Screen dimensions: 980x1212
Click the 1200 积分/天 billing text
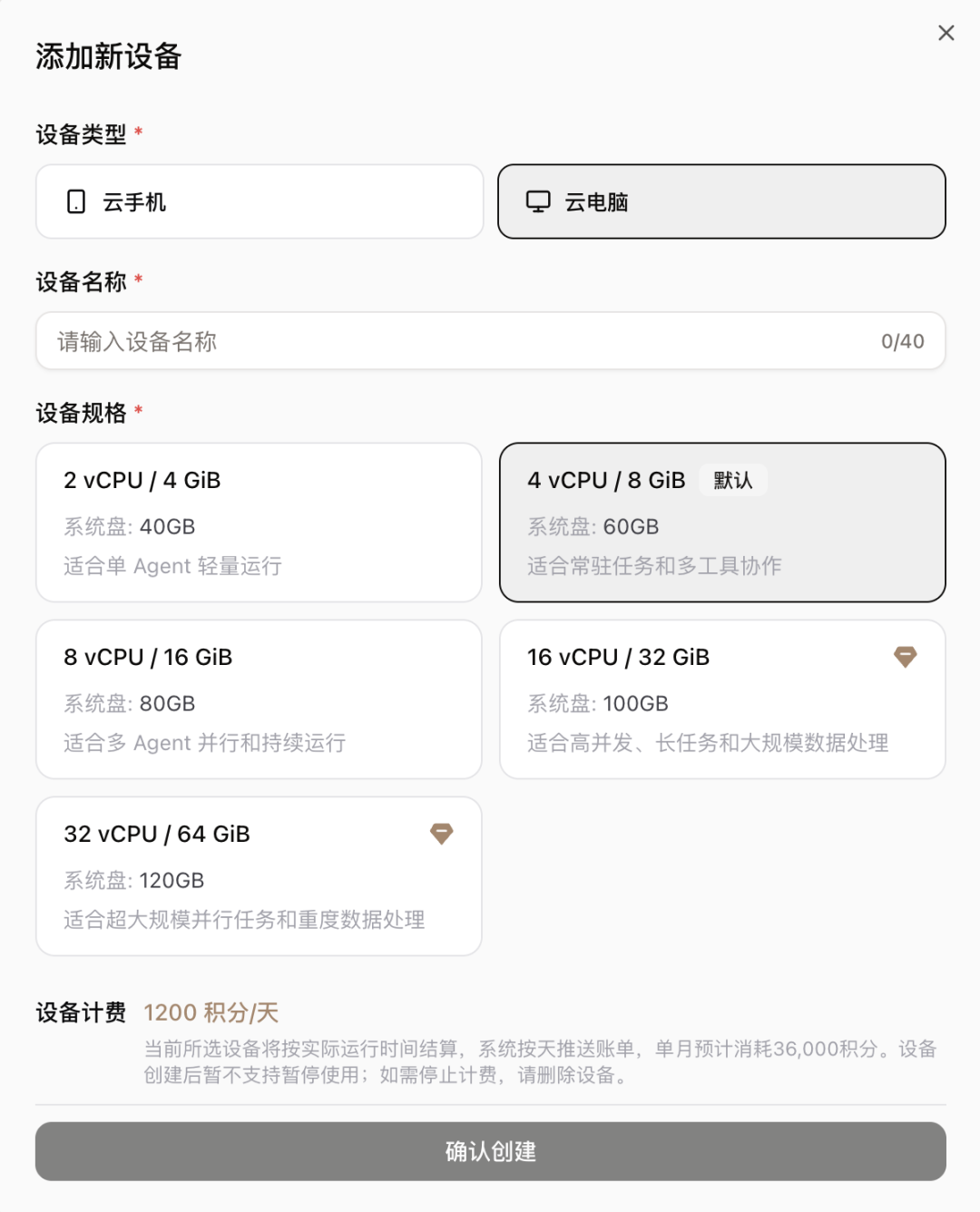pos(211,1012)
